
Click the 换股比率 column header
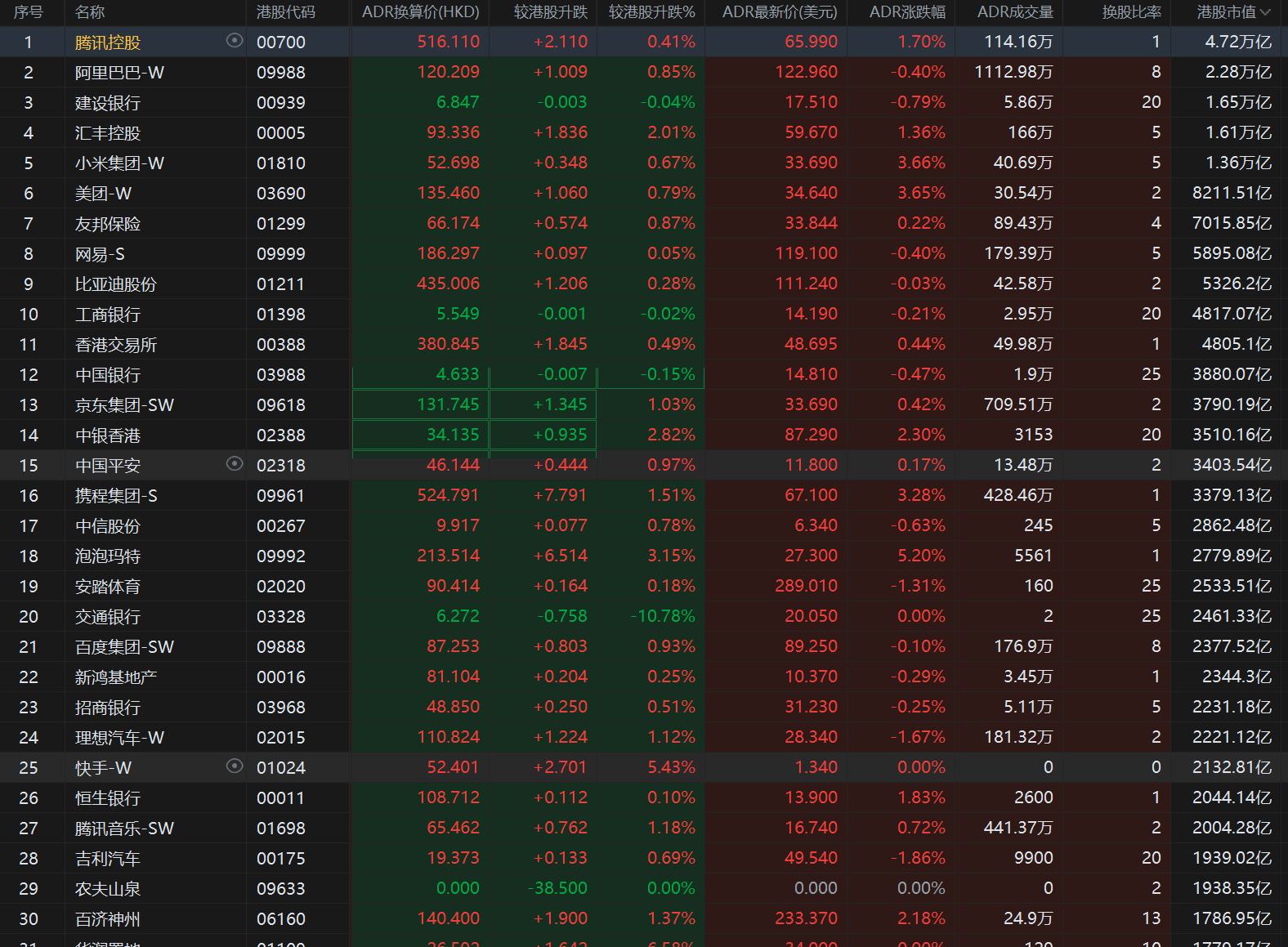[x=1131, y=12]
